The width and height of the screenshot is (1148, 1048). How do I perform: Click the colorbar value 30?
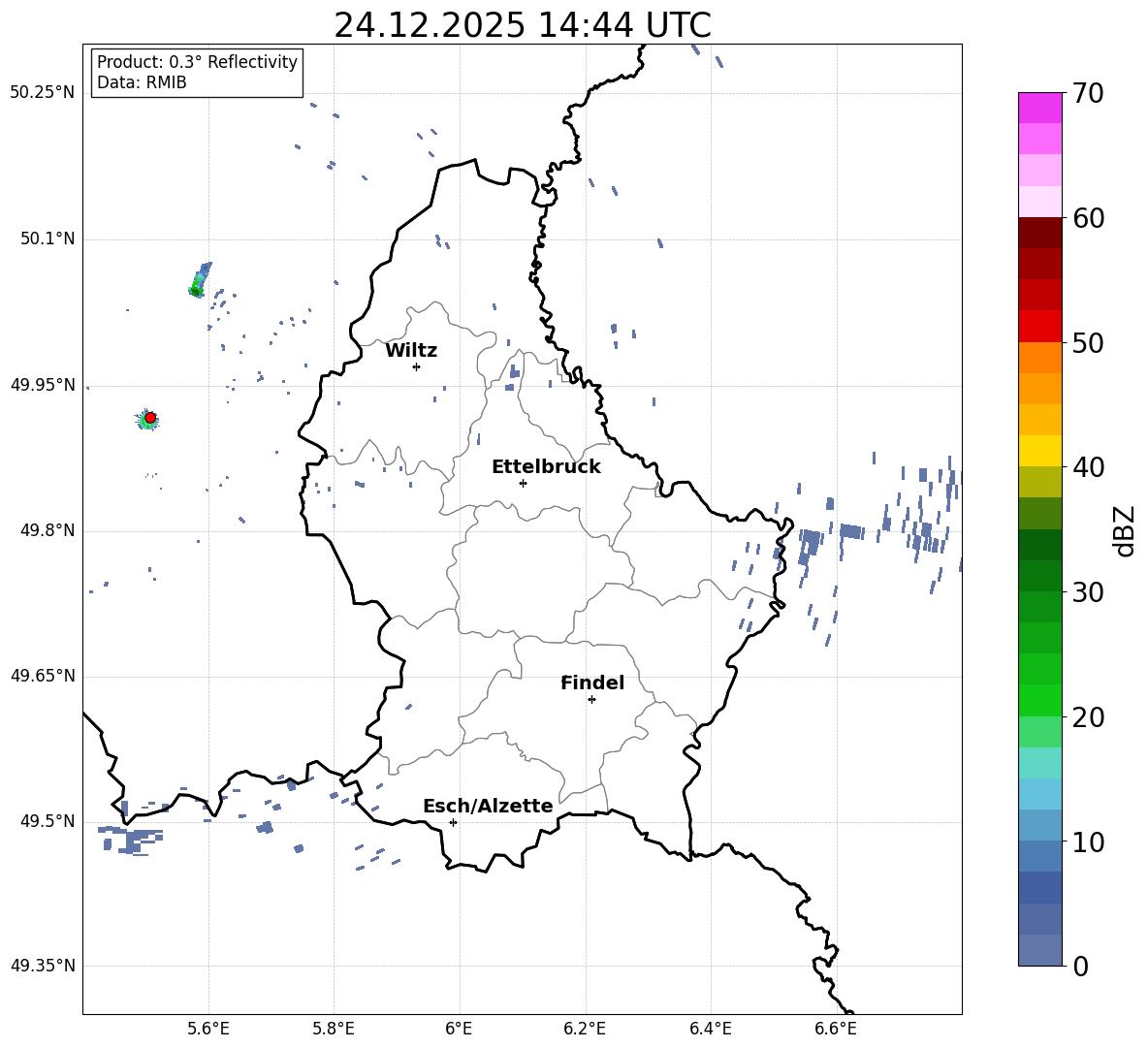(1088, 591)
